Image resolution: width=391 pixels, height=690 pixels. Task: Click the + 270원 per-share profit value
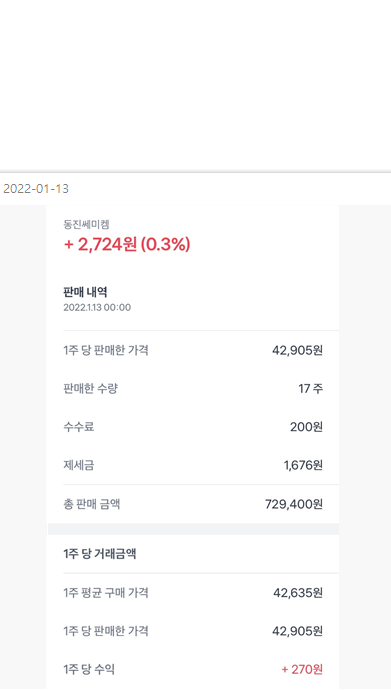pyautogui.click(x=302, y=670)
